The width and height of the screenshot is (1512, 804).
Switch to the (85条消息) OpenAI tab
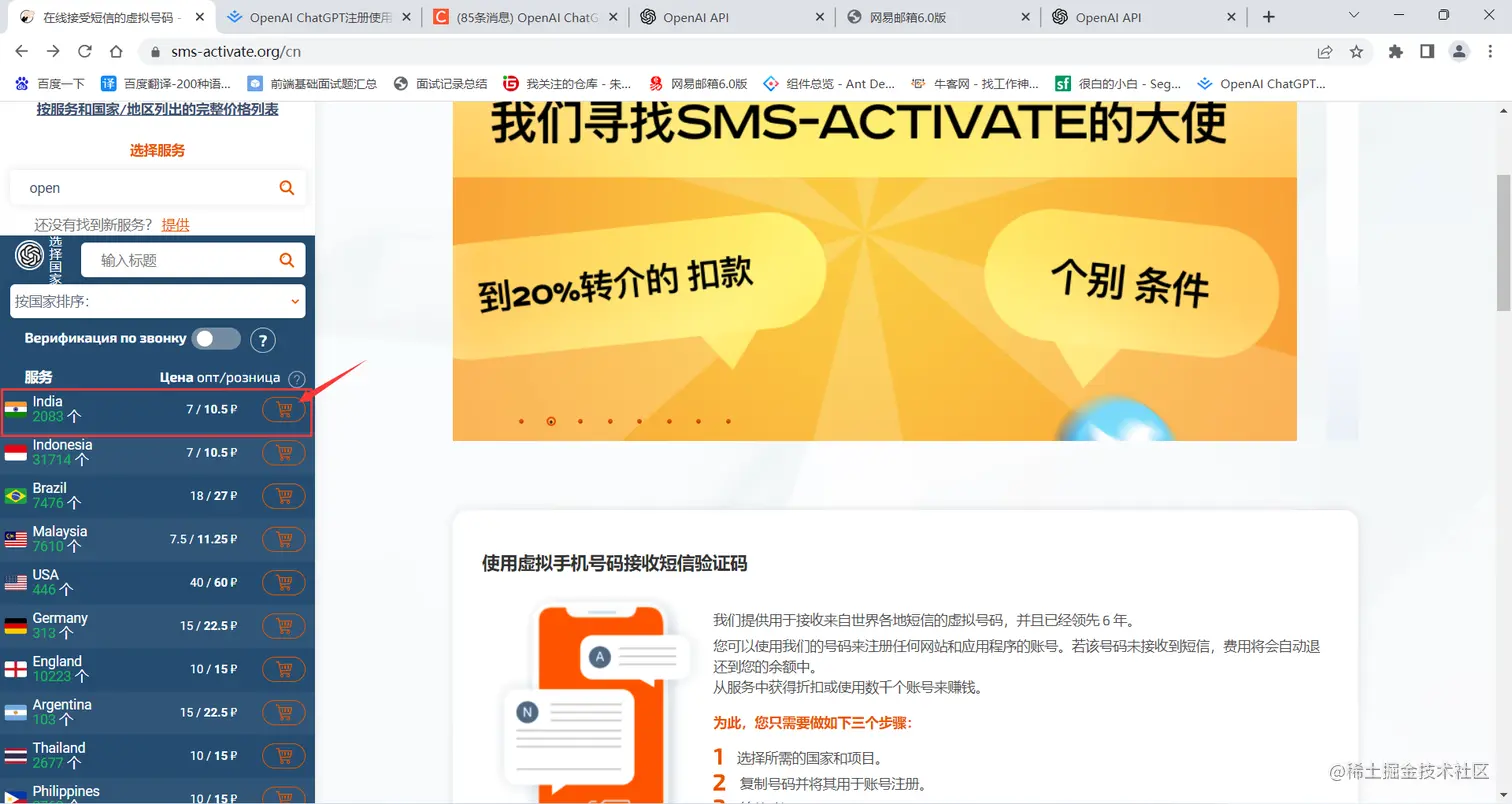[x=524, y=17]
